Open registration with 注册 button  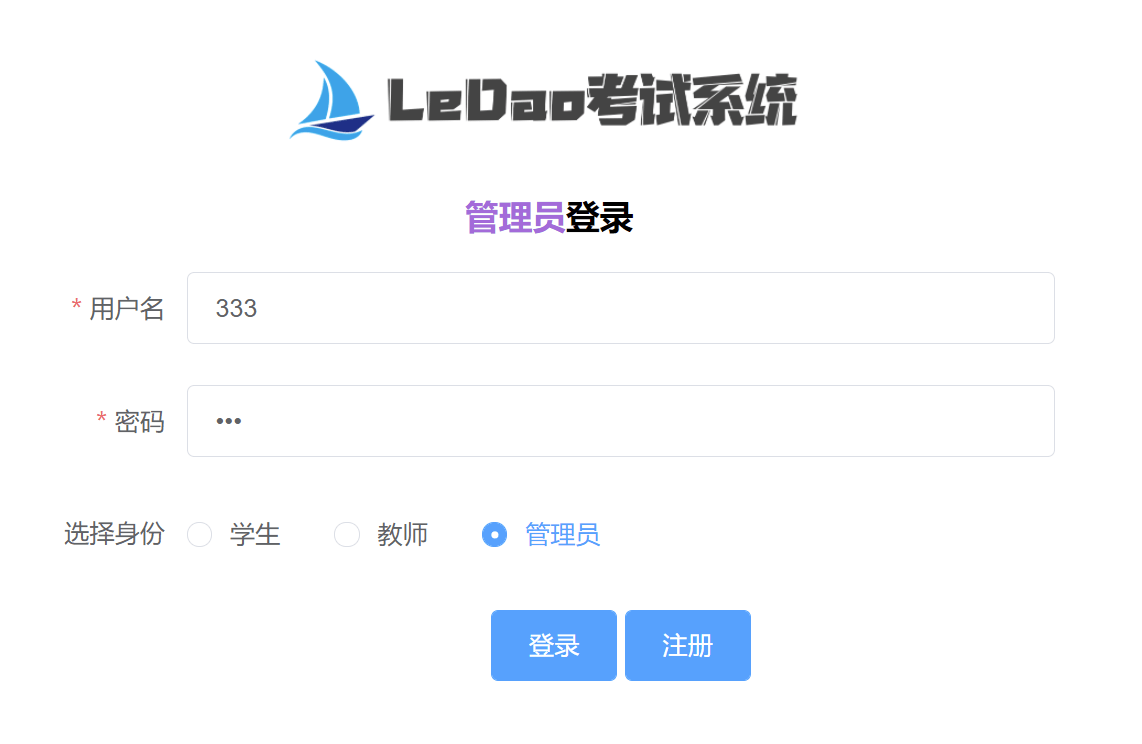pyautogui.click(x=688, y=645)
